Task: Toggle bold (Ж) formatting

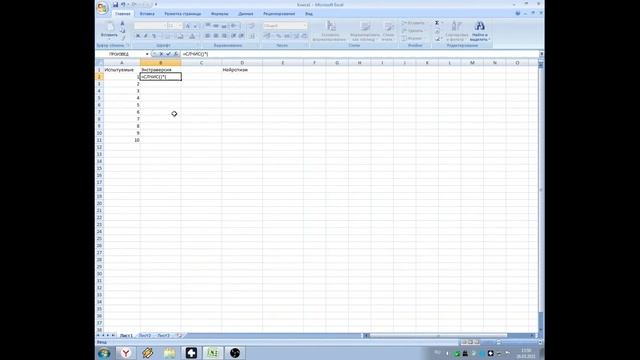Action: pos(138,36)
